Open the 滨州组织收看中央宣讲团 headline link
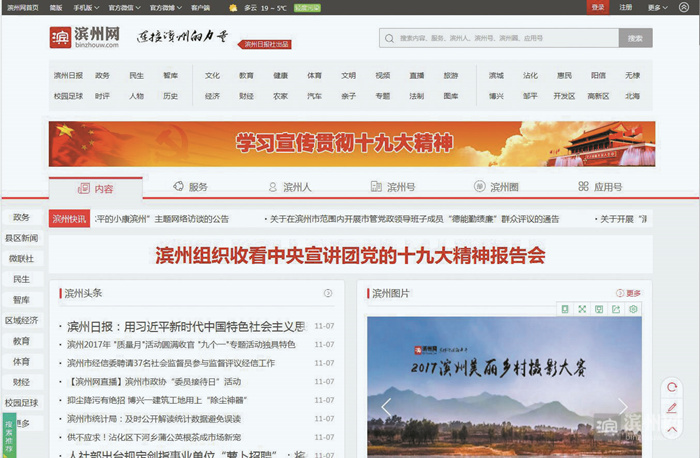Screen dimensions: 700x458 click(350, 256)
